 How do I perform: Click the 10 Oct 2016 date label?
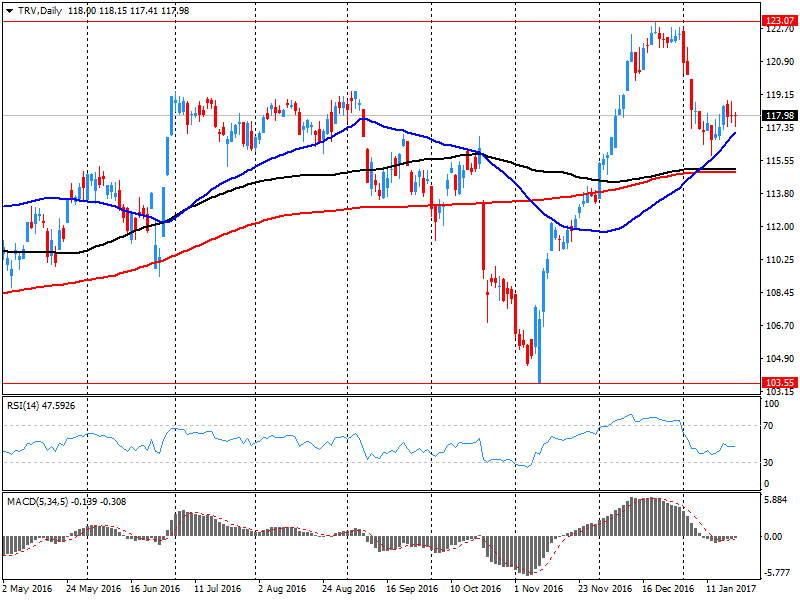click(476, 589)
